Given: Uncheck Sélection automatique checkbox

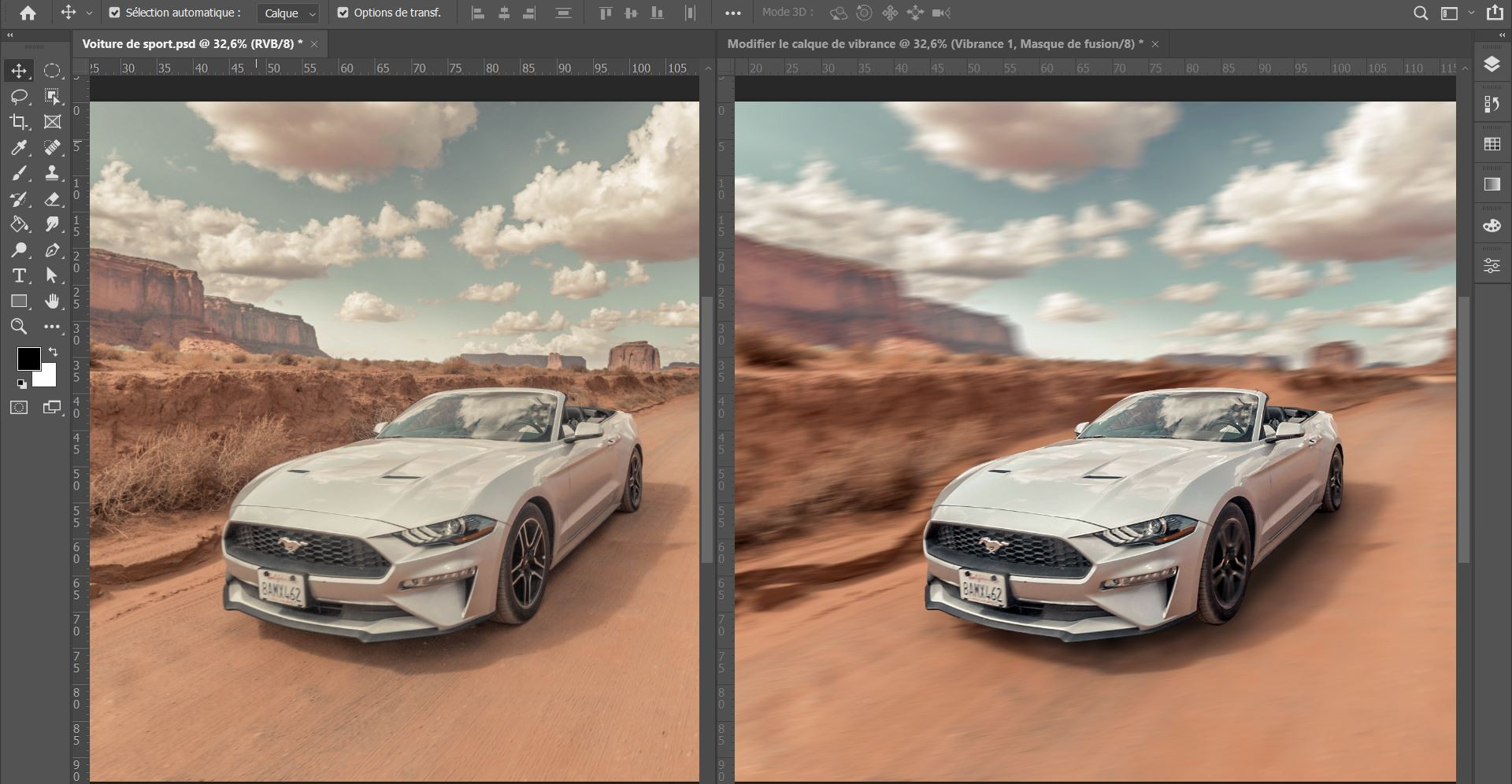Looking at the screenshot, I should click(115, 13).
